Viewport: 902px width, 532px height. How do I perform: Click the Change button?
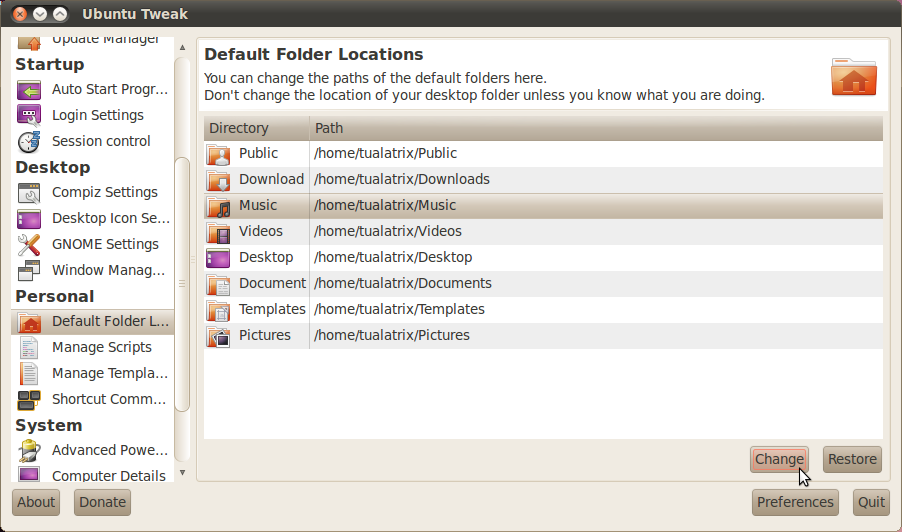point(779,460)
